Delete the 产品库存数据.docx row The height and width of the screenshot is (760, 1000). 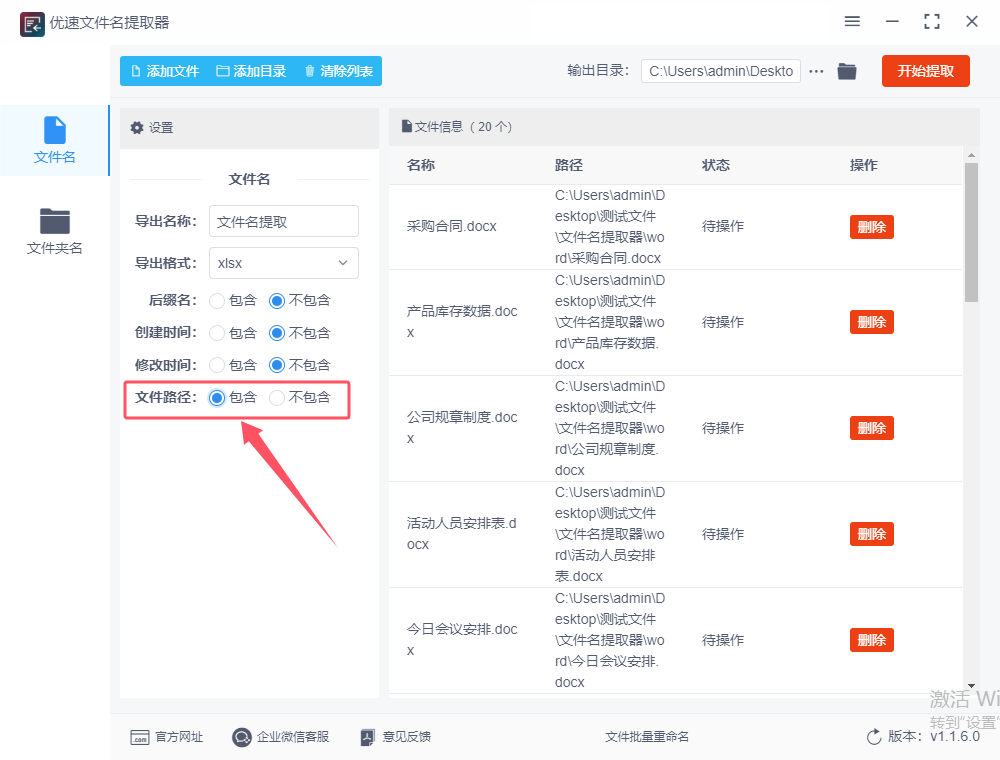click(871, 322)
